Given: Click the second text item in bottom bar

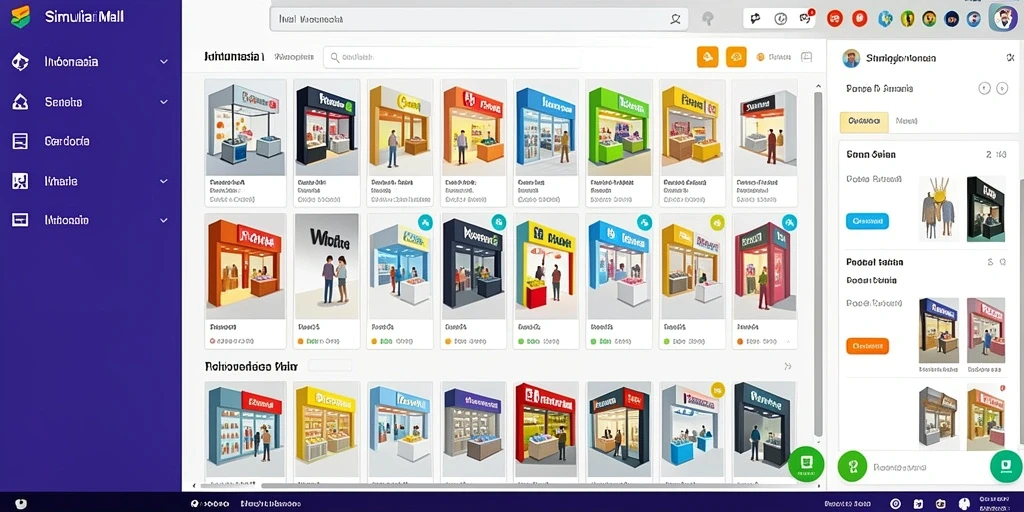Looking at the screenshot, I should 270,504.
